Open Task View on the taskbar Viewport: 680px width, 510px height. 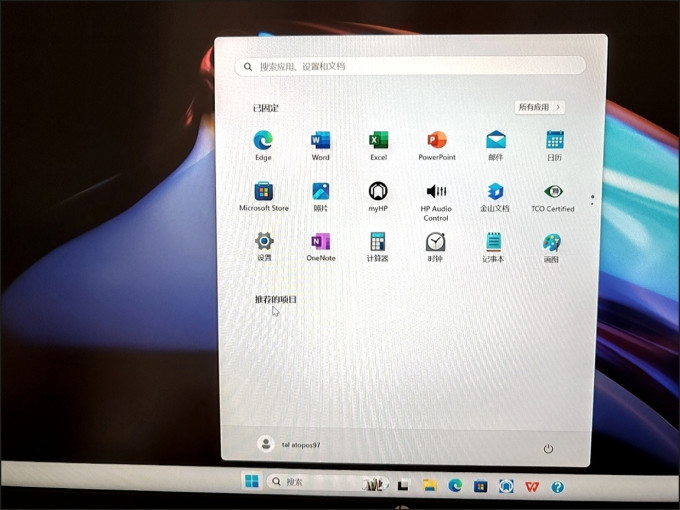[403, 484]
